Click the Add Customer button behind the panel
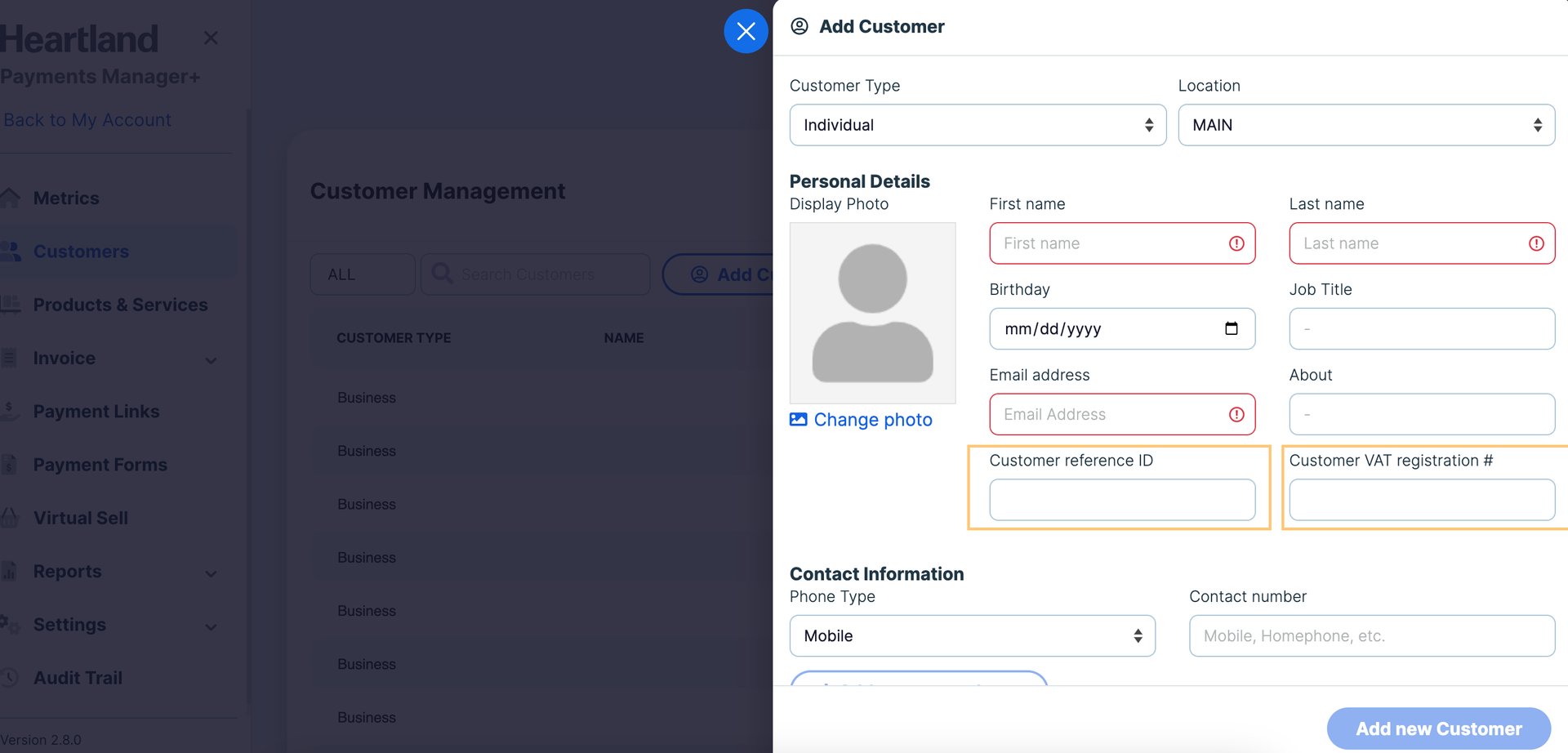Viewport: 1568px width, 753px height. click(718, 274)
